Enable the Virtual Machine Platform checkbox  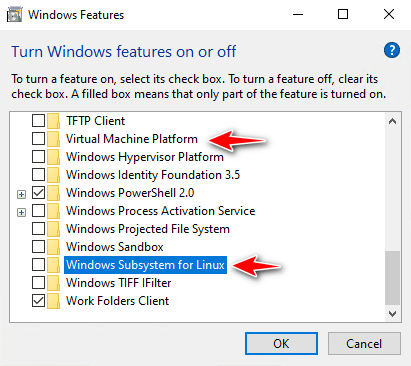tap(38, 139)
